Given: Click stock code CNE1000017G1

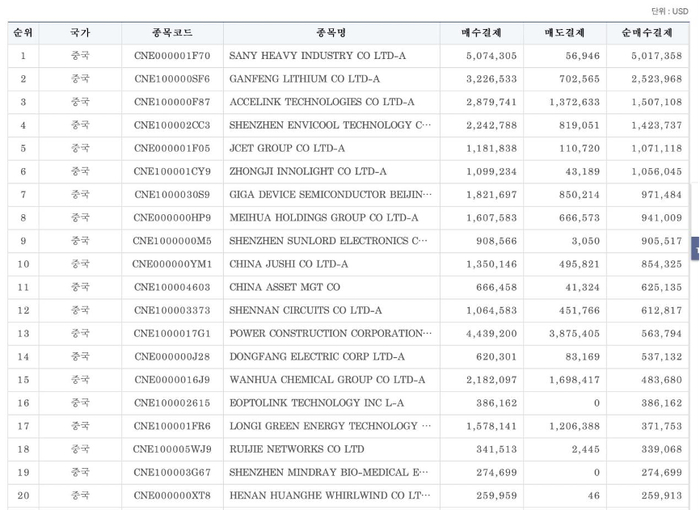Looking at the screenshot, I should coord(172,334).
